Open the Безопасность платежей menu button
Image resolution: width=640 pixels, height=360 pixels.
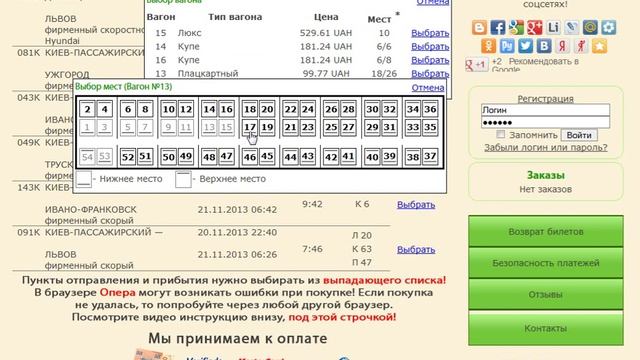(x=546, y=263)
